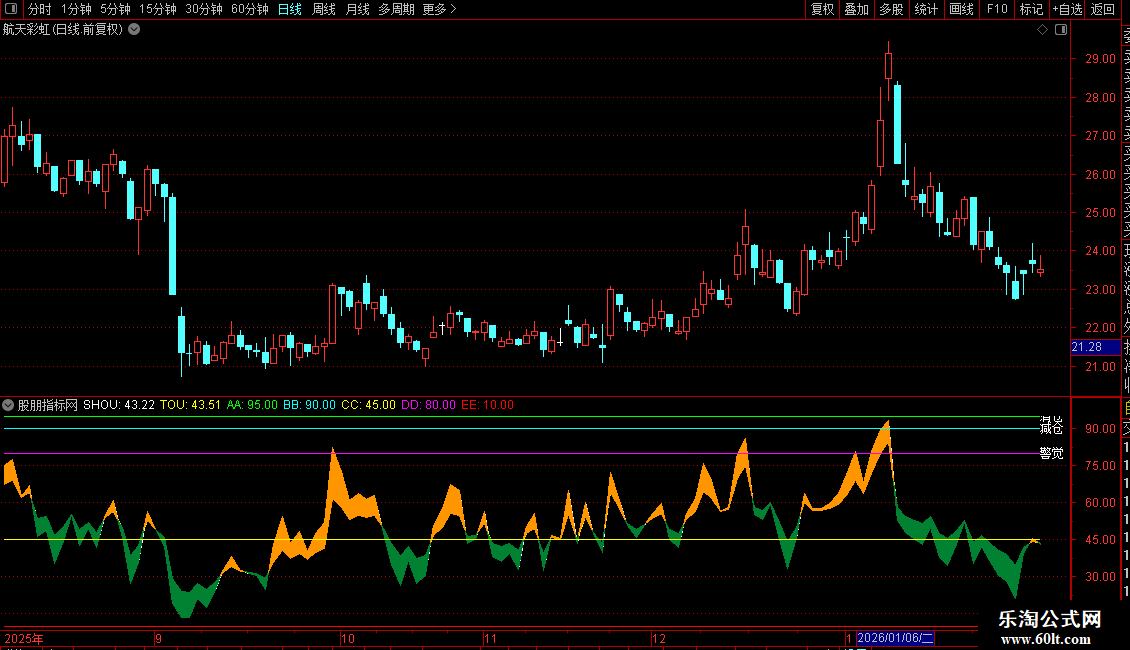Click the diamond icon in the chart's top-right corner
The width and height of the screenshot is (1130, 650).
[x=1042, y=30]
